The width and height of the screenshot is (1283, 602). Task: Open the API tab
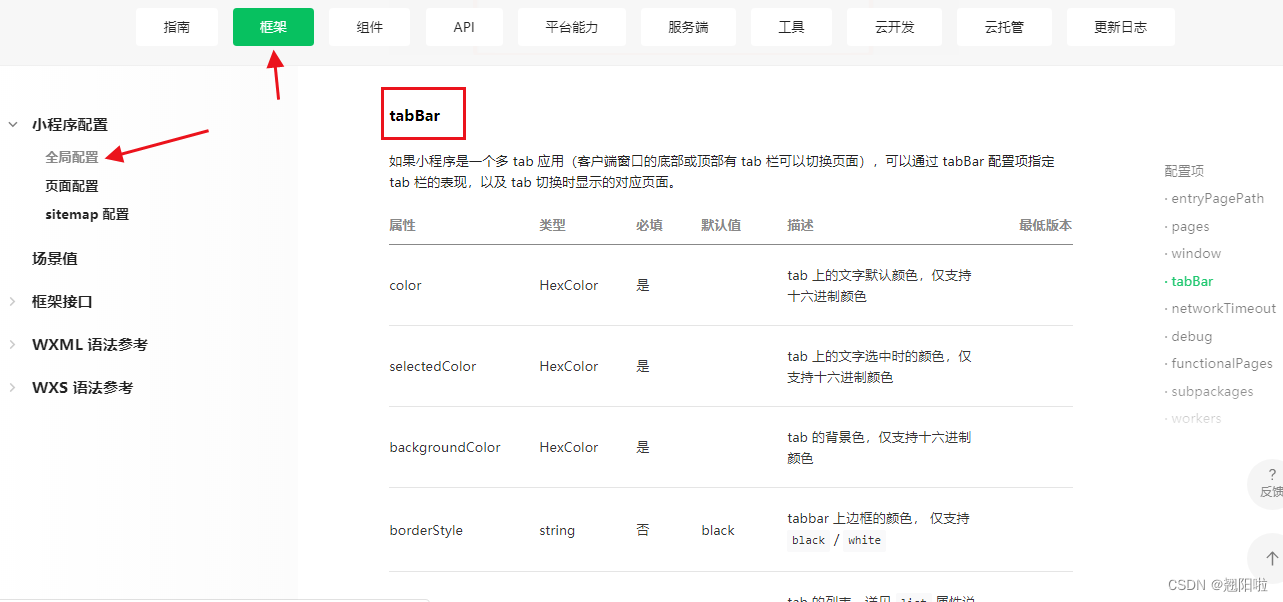click(463, 27)
